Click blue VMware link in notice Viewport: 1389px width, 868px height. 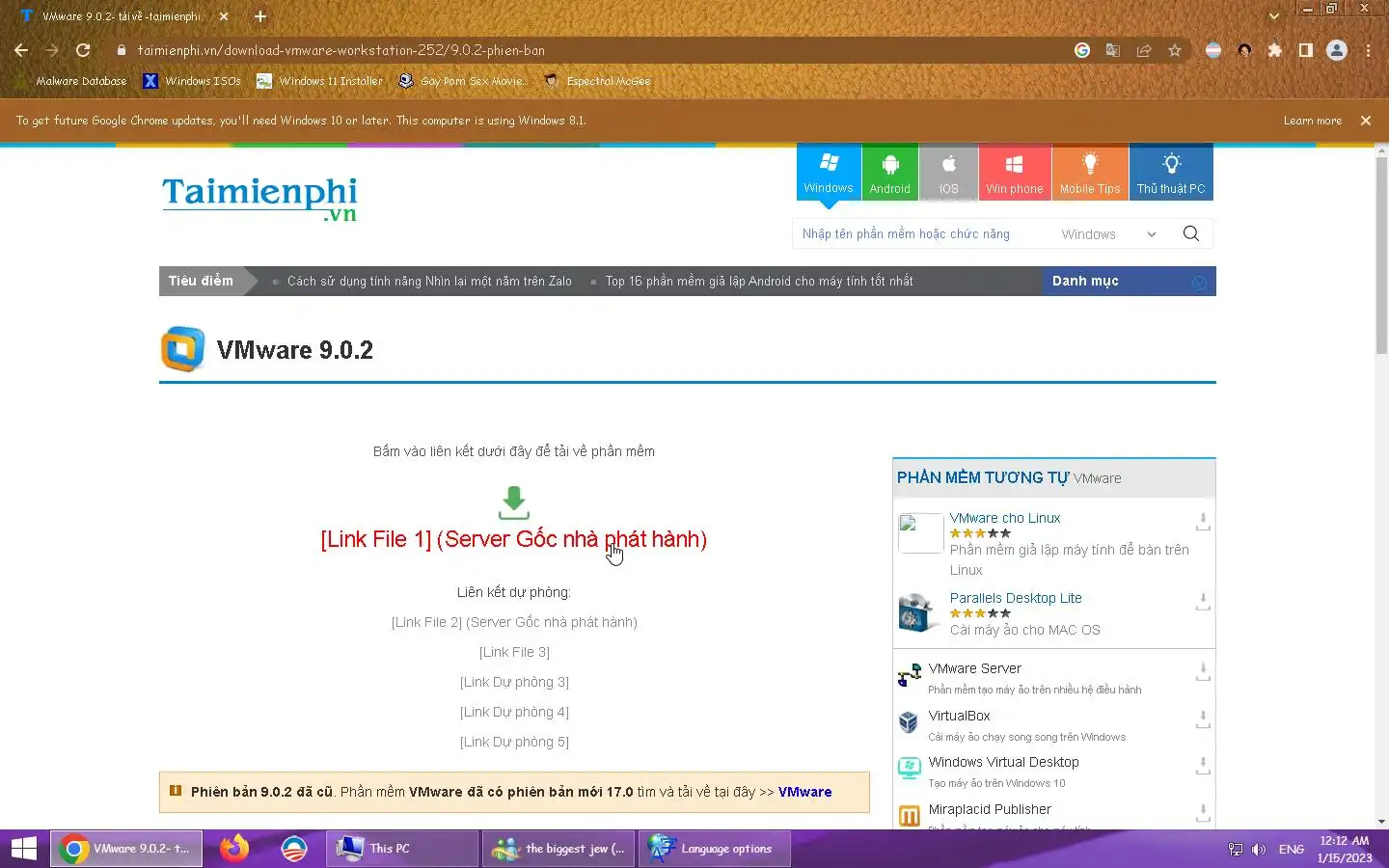click(804, 792)
